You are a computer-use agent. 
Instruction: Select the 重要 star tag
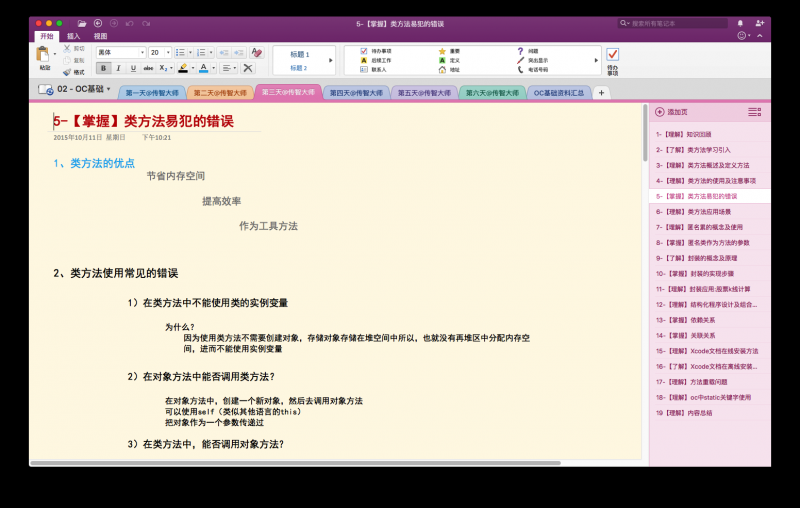(442, 50)
